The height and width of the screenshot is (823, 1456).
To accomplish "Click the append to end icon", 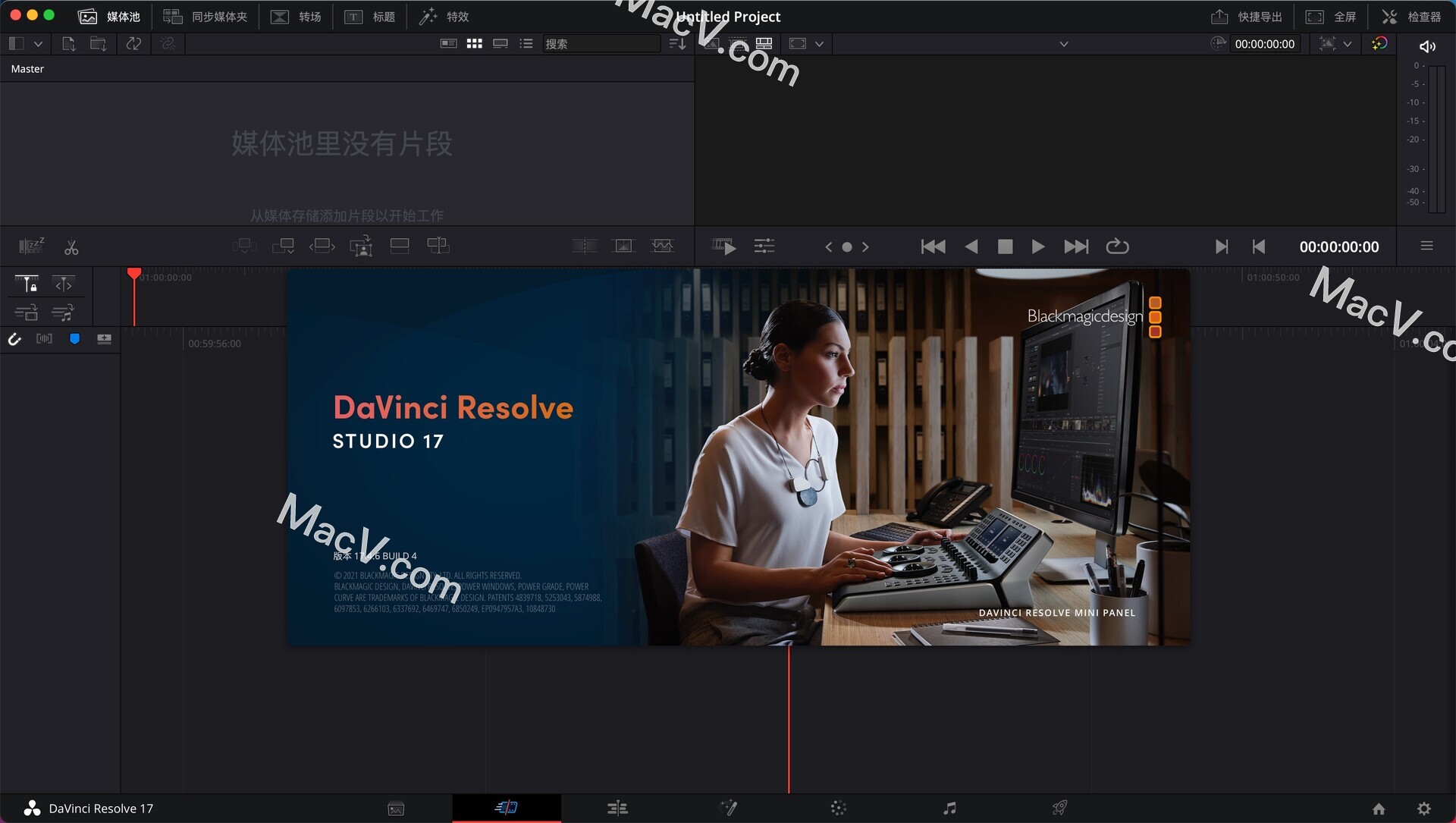I will pos(284,246).
